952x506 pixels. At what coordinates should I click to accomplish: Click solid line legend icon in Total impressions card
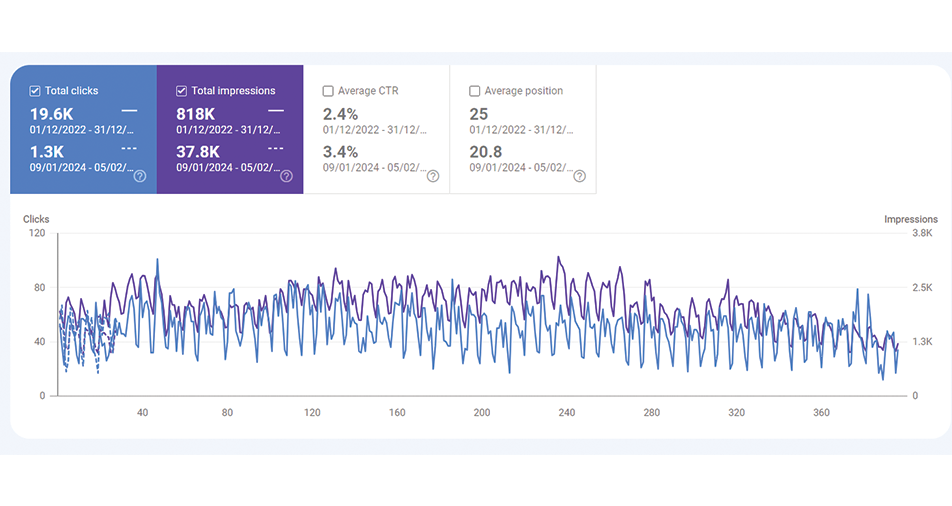point(276,111)
